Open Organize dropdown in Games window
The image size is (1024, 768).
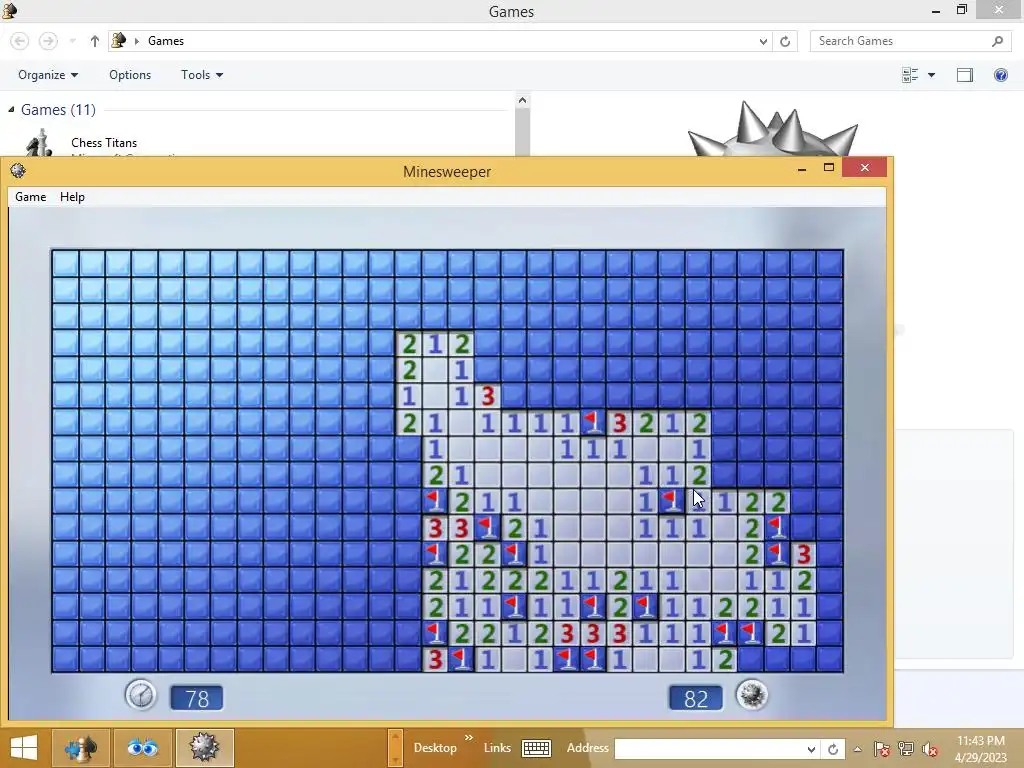click(x=48, y=75)
